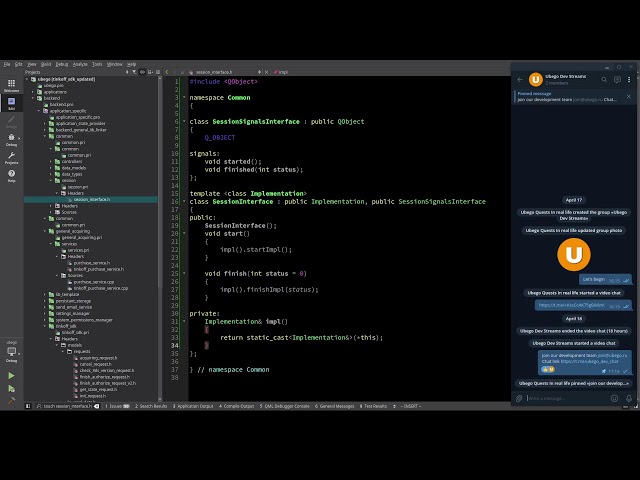Screen dimensions: 640x480
Task: Click the project tree vertical scrollbar
Action: coord(160,237)
